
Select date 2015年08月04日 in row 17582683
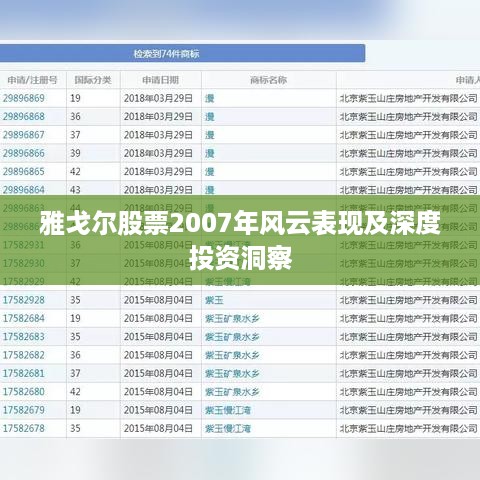coord(158,337)
